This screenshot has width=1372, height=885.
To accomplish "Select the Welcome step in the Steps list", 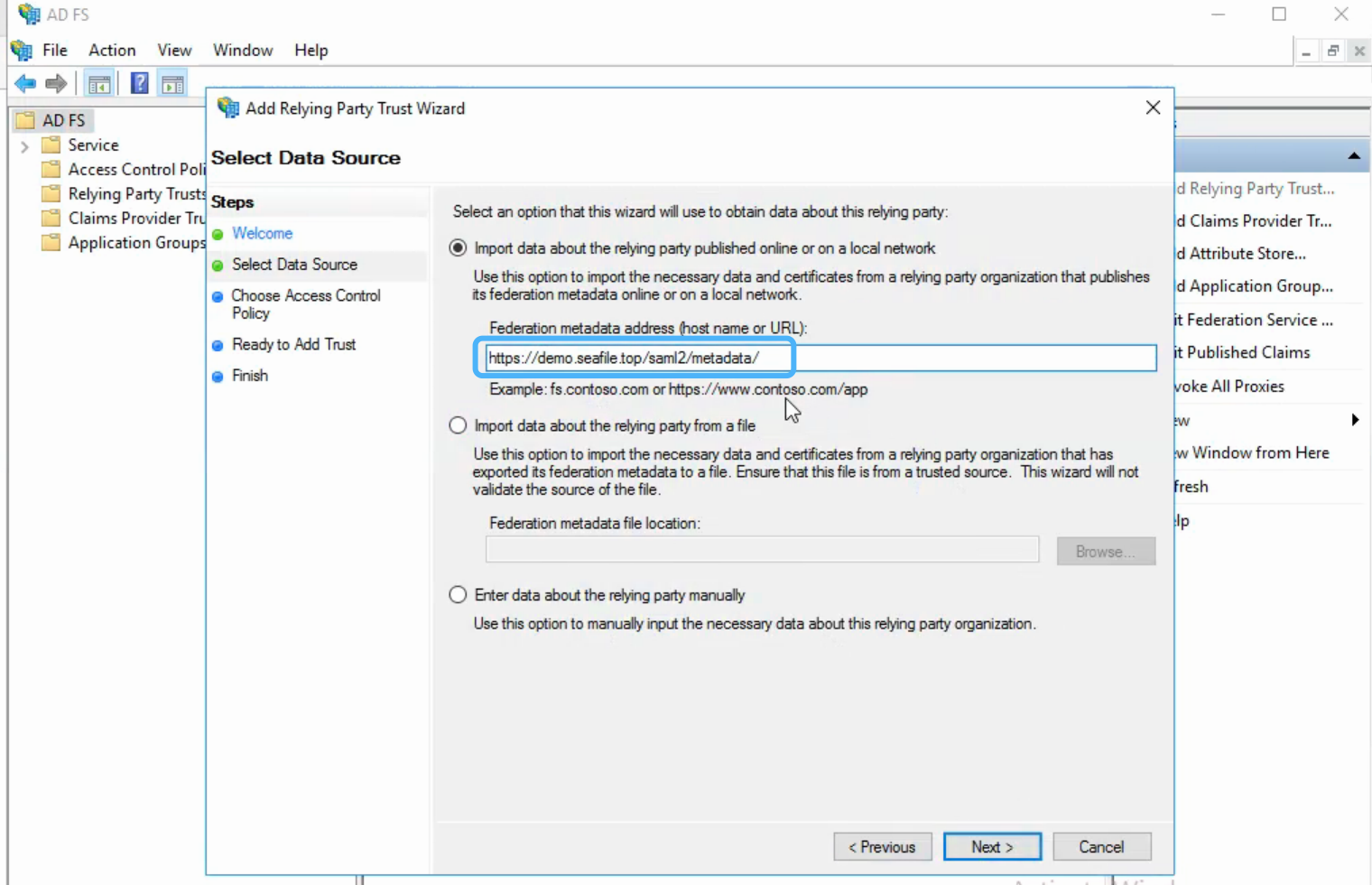I will 262,233.
